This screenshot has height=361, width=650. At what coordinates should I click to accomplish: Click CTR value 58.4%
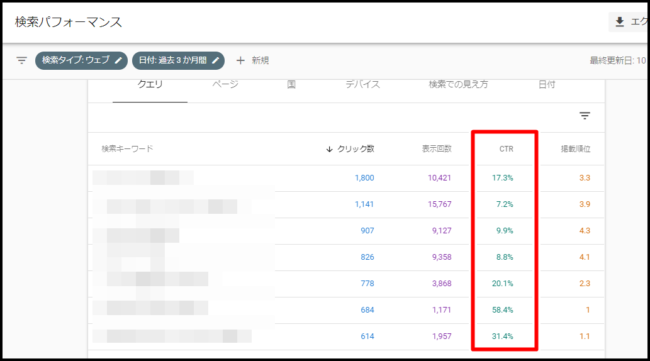tap(502, 310)
